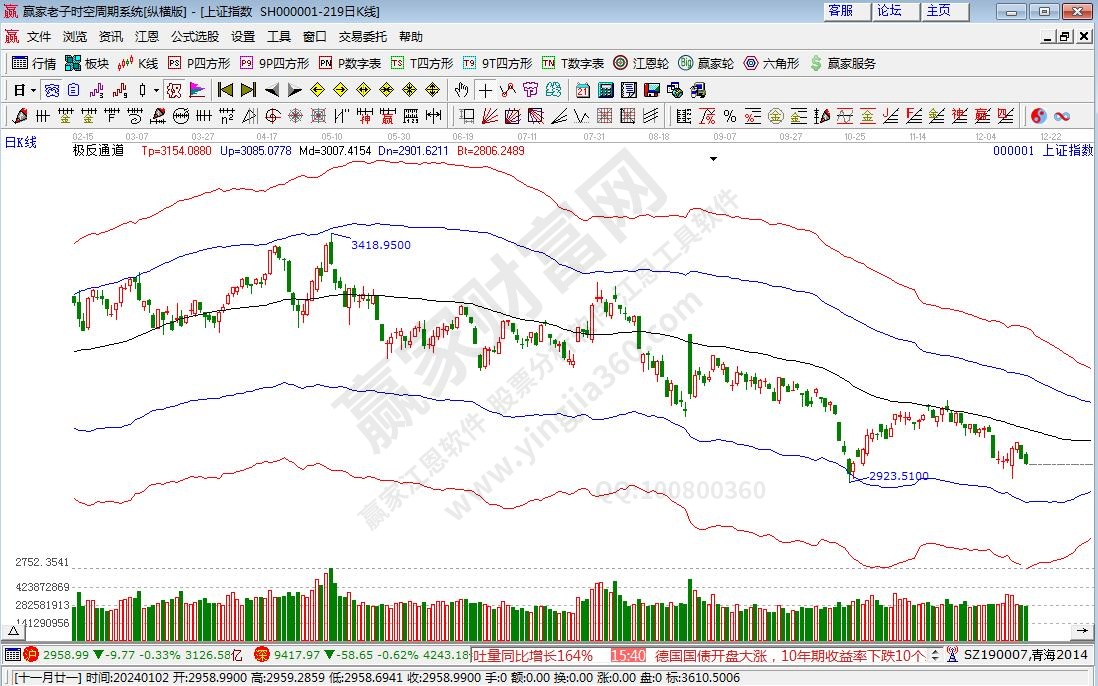Click the yin-yang icon in toolbar
This screenshot has width=1098, height=686.
[x=1038, y=115]
